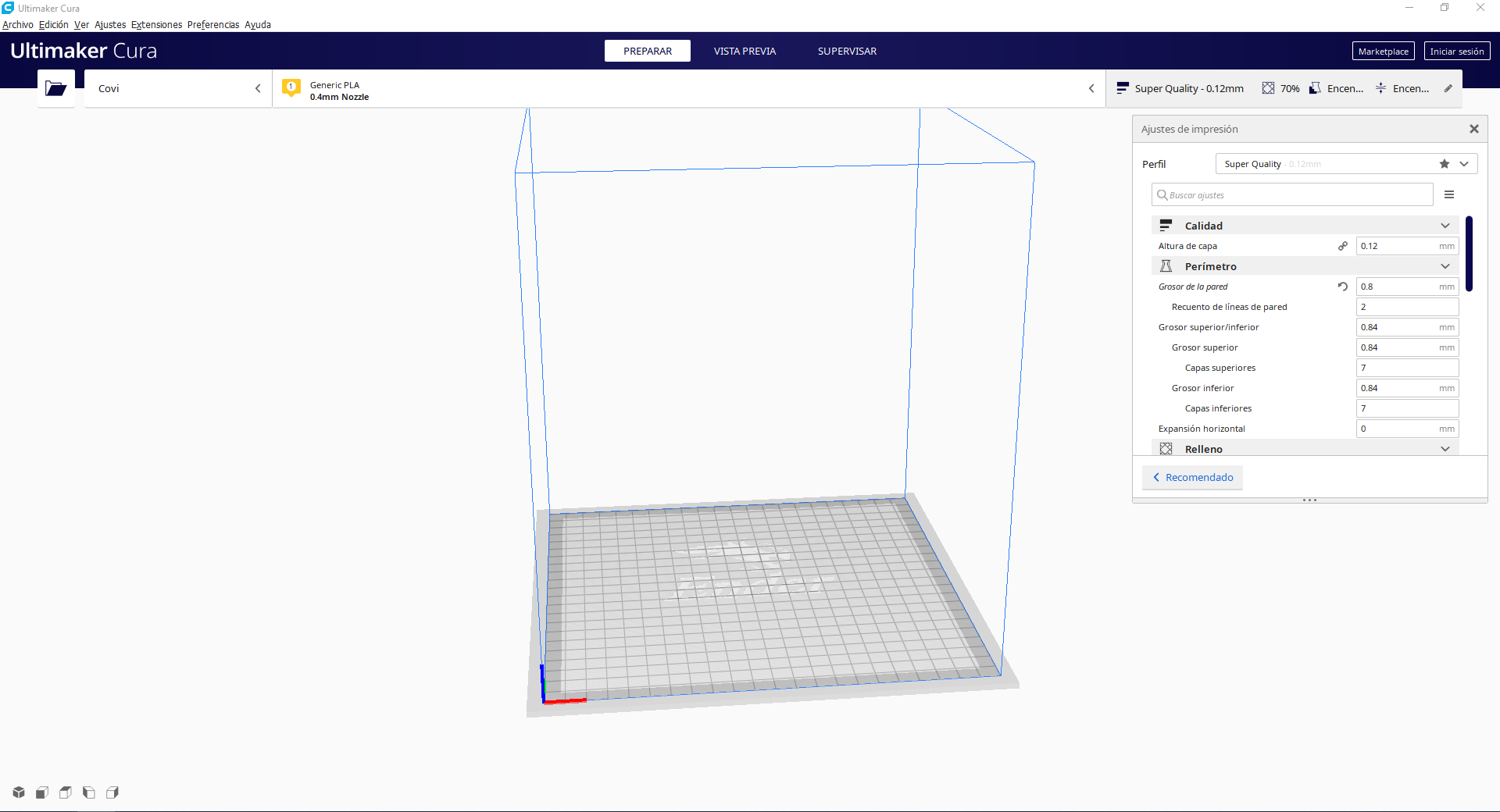Switch to left side view icon

pyautogui.click(x=89, y=792)
